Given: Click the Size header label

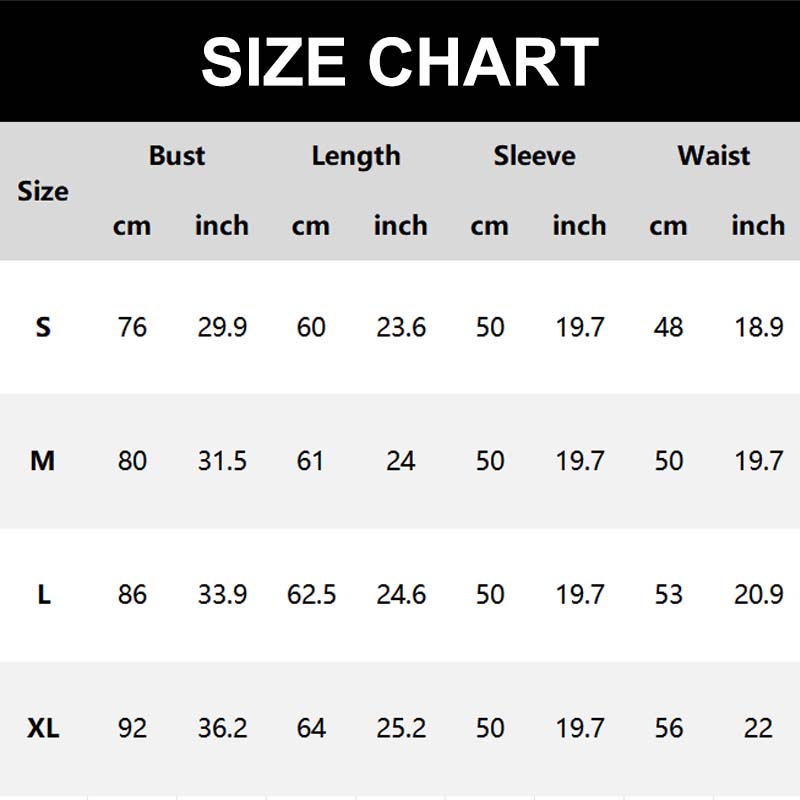Looking at the screenshot, I should click(43, 191).
